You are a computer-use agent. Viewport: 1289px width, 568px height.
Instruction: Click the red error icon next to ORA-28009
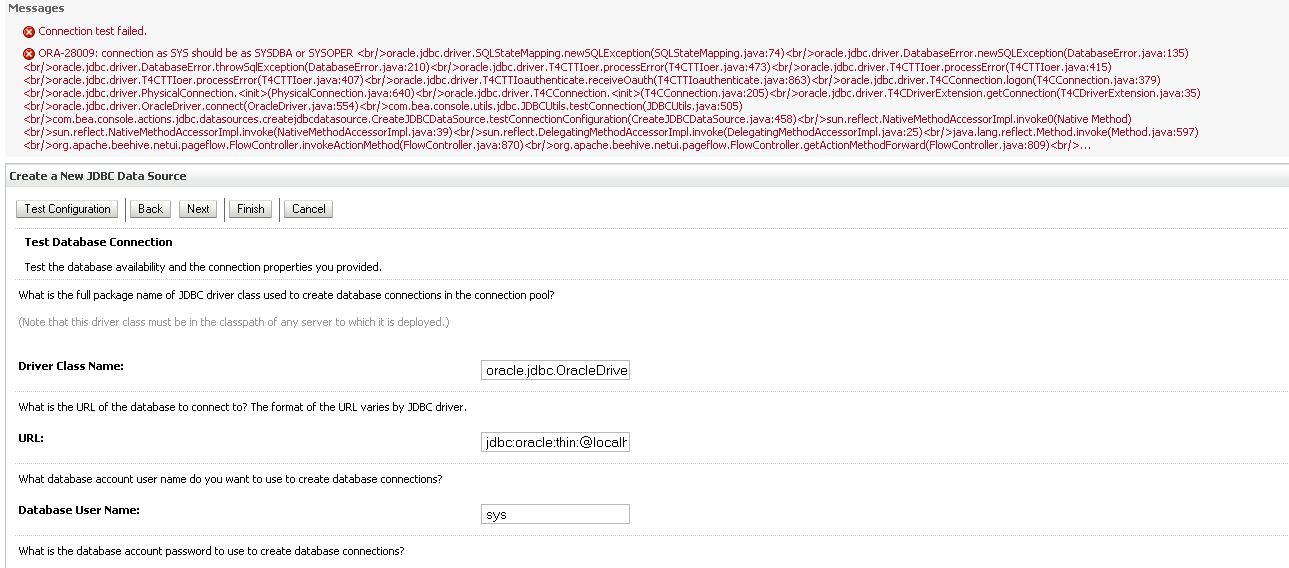click(29, 53)
